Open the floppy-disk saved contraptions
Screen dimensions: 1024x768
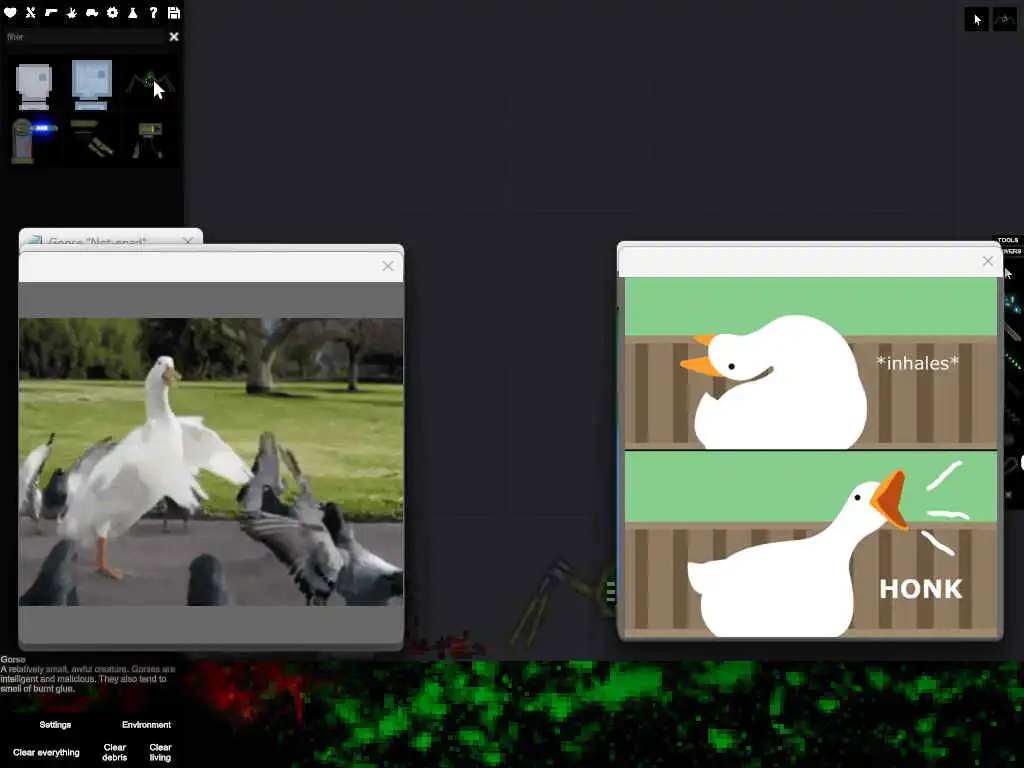tap(174, 12)
